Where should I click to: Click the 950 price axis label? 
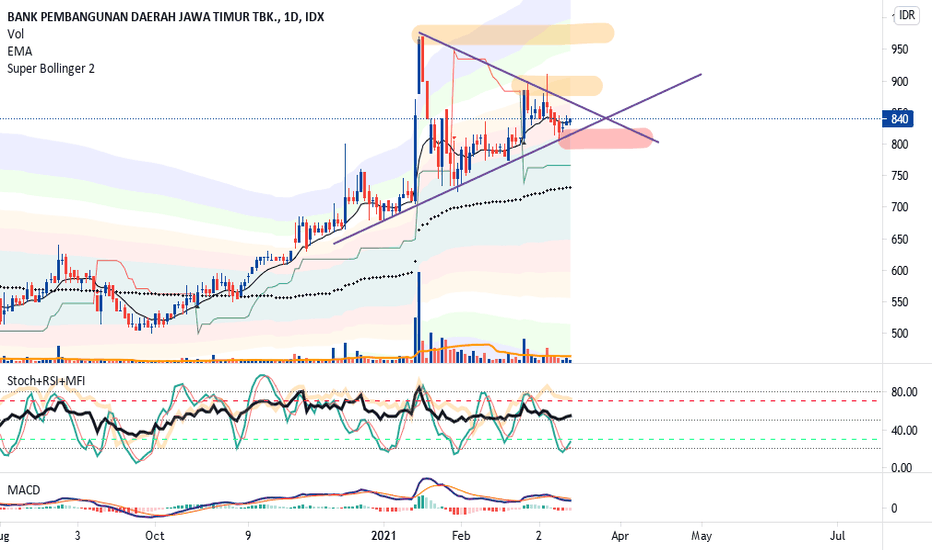point(900,49)
